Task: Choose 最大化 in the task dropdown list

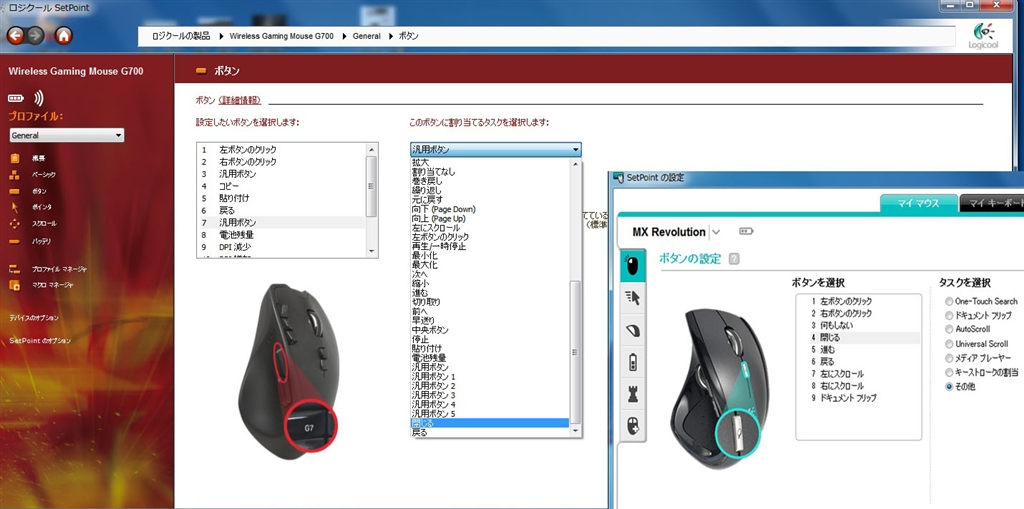Action: point(490,265)
